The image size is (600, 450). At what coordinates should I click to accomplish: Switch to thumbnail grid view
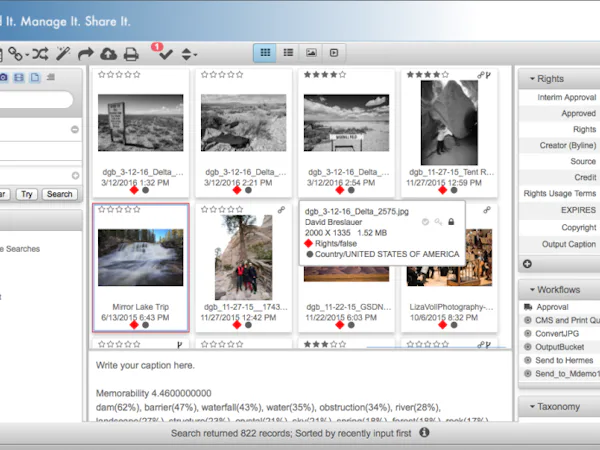point(265,53)
